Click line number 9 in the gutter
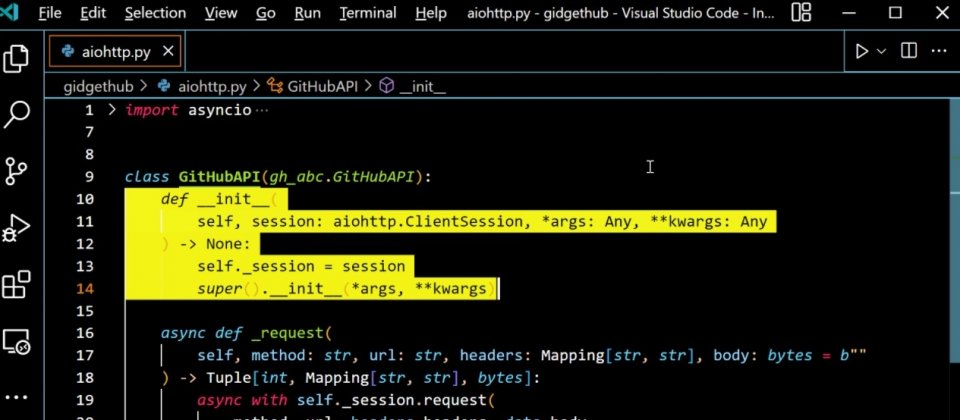Viewport: 960px width, 420px height. [89, 177]
